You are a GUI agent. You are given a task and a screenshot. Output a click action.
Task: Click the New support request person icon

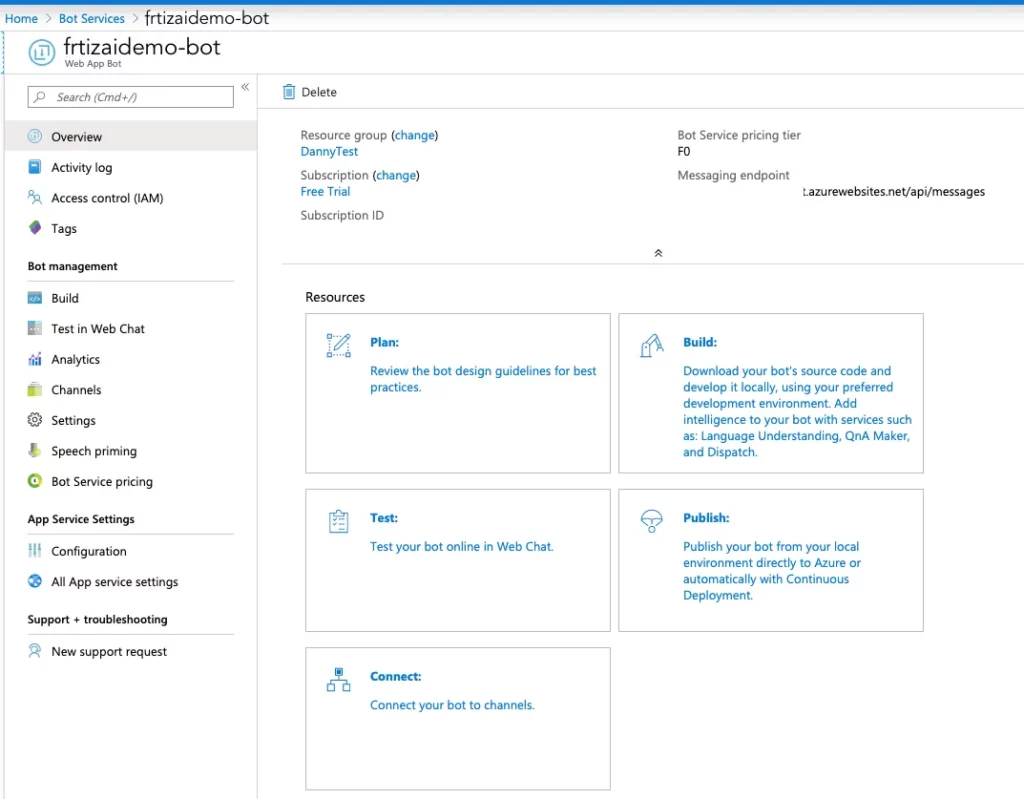pyautogui.click(x=35, y=651)
